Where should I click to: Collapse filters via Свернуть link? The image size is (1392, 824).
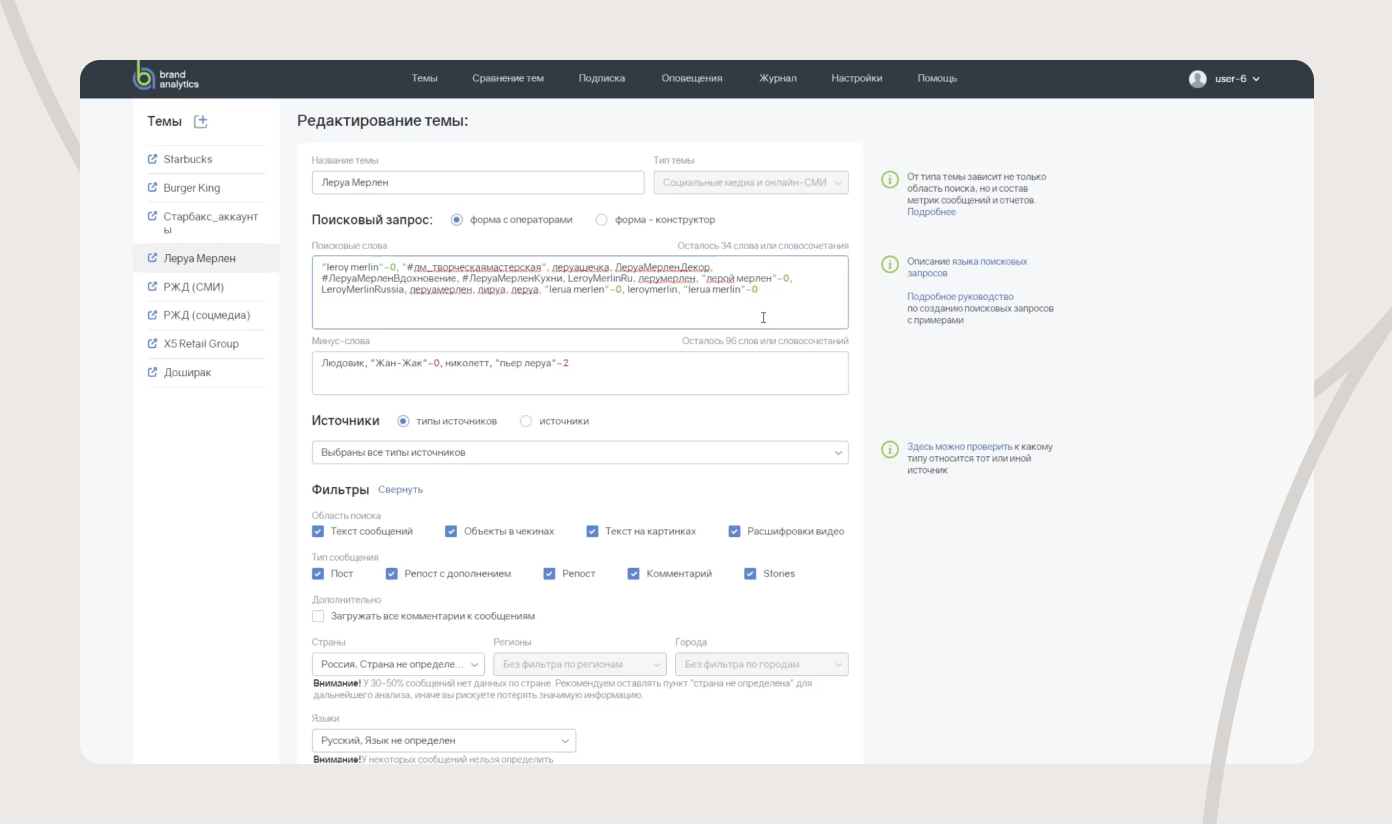point(400,490)
